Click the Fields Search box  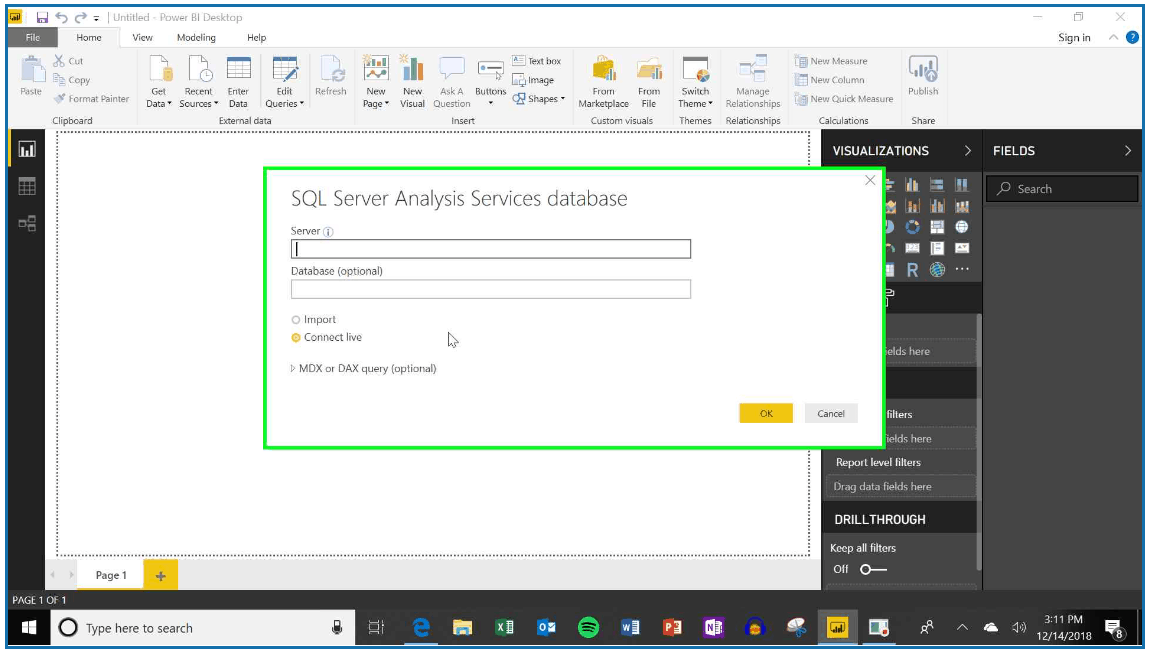[x=1061, y=188]
